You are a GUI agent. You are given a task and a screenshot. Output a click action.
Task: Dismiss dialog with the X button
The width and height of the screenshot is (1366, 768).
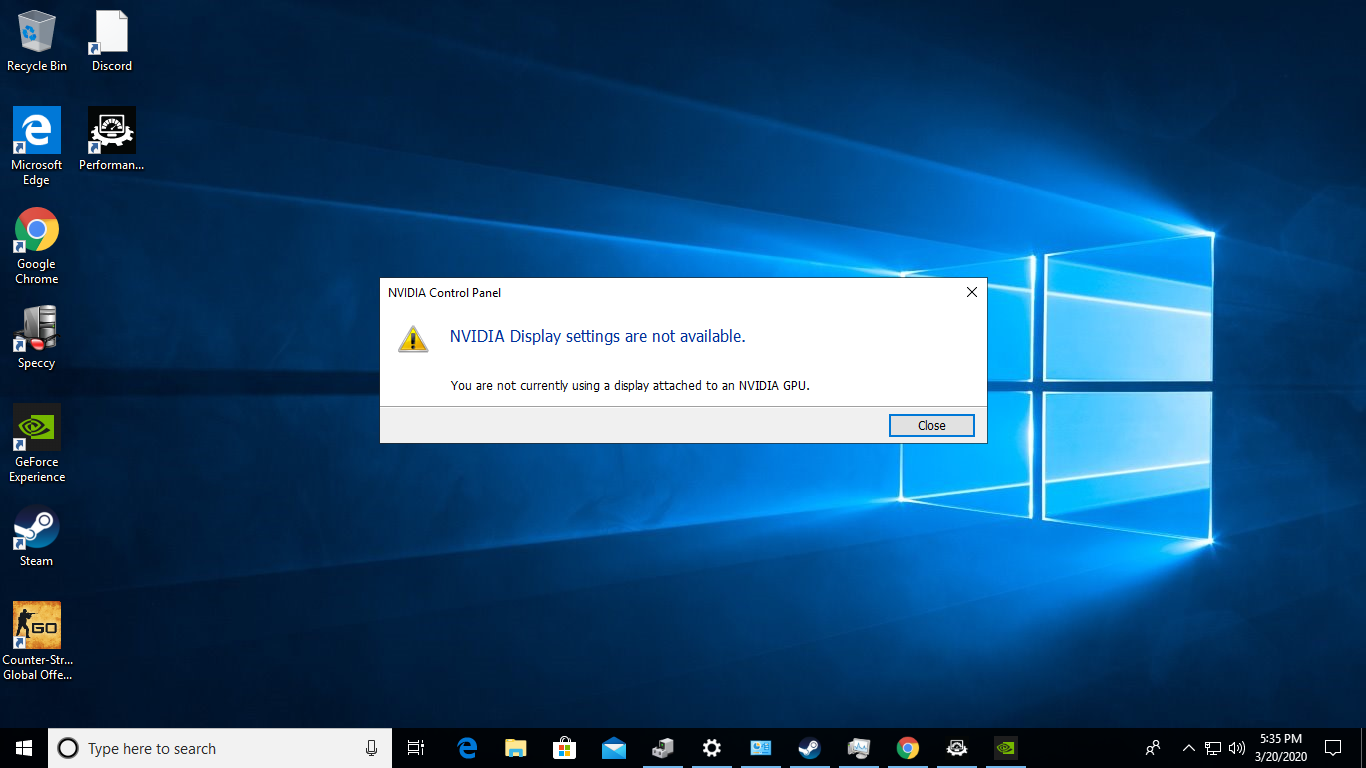click(x=971, y=292)
